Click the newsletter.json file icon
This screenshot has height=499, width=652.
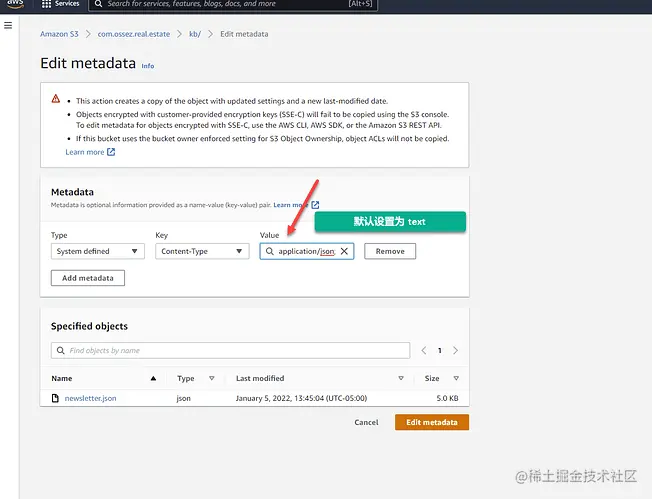(55, 398)
